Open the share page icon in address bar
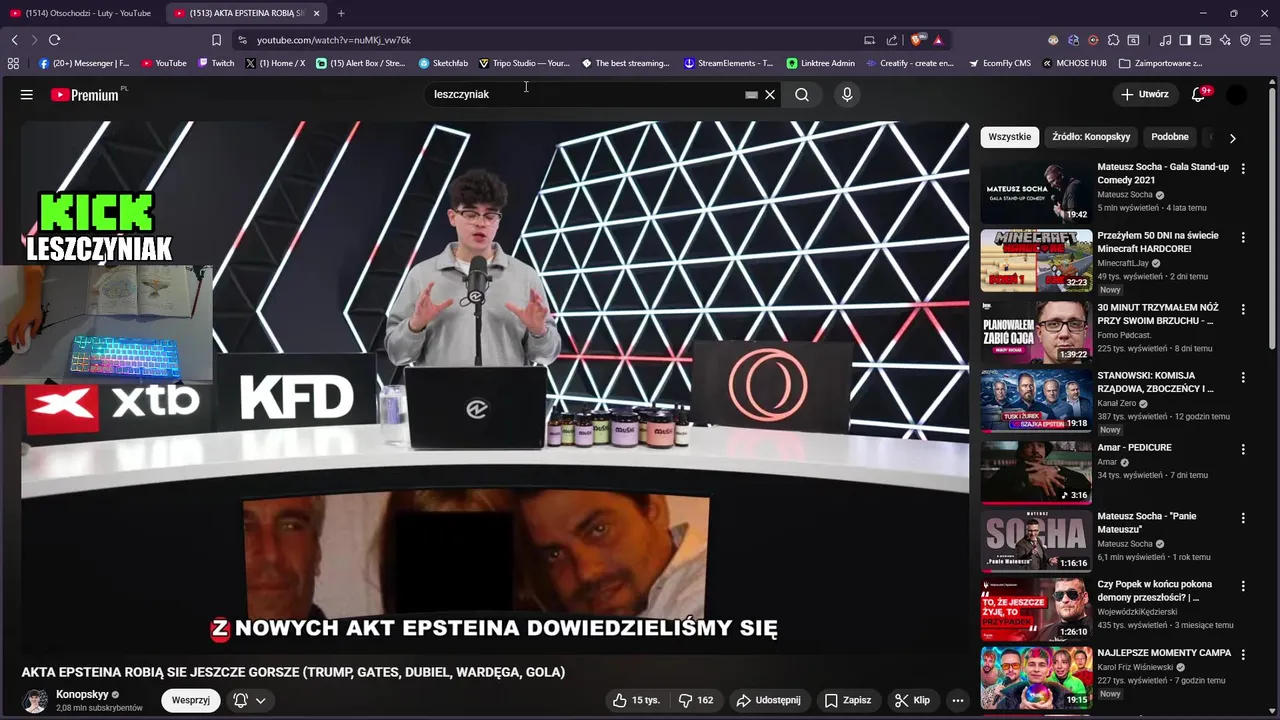This screenshot has width=1280, height=720. pyautogui.click(x=892, y=40)
